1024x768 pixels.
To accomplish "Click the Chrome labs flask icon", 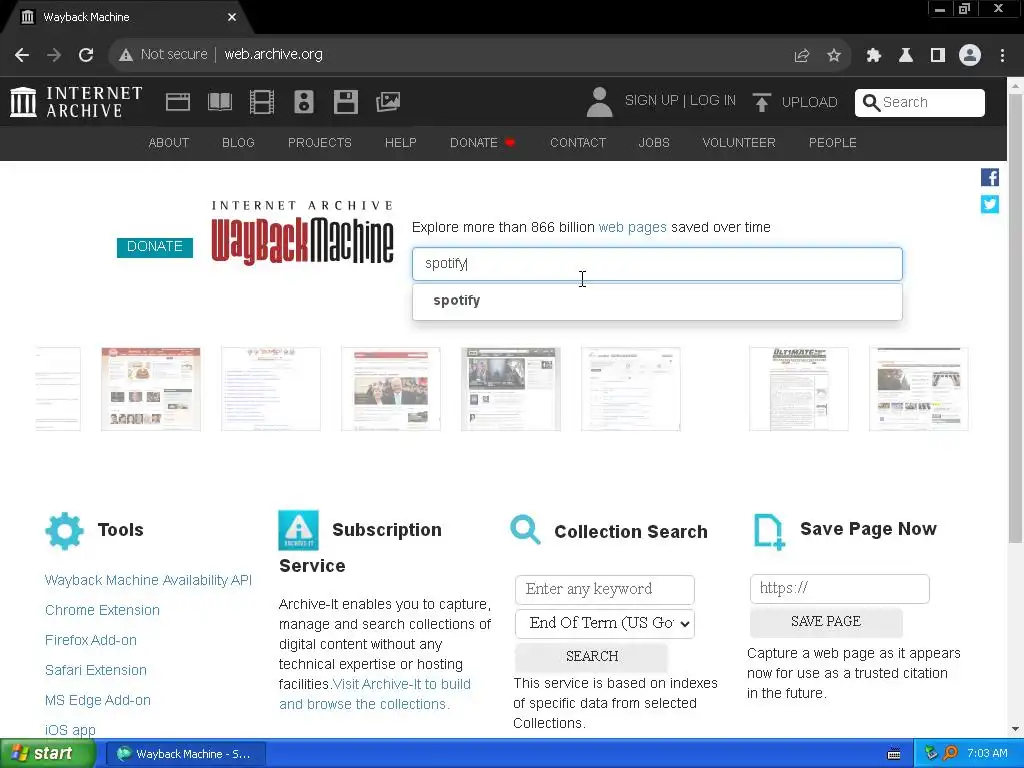I will pos(905,56).
